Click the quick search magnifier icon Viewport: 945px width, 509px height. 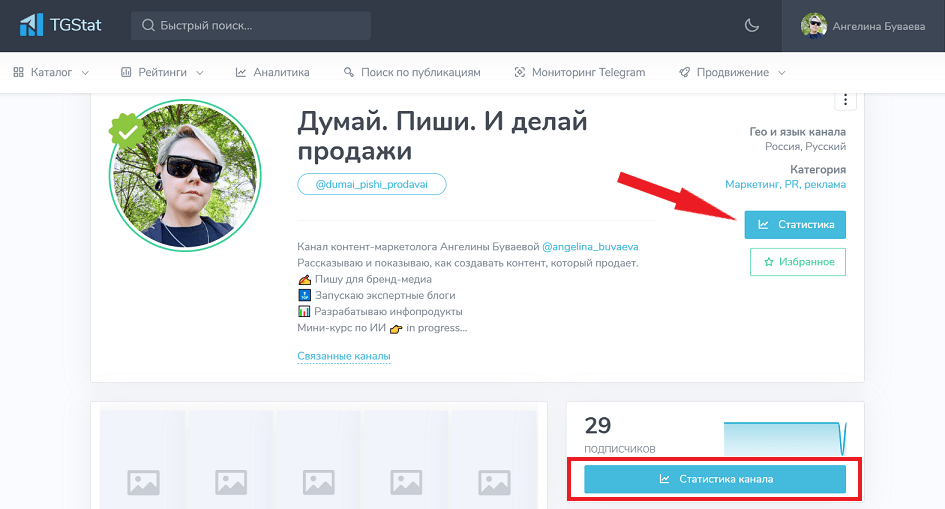(x=148, y=25)
